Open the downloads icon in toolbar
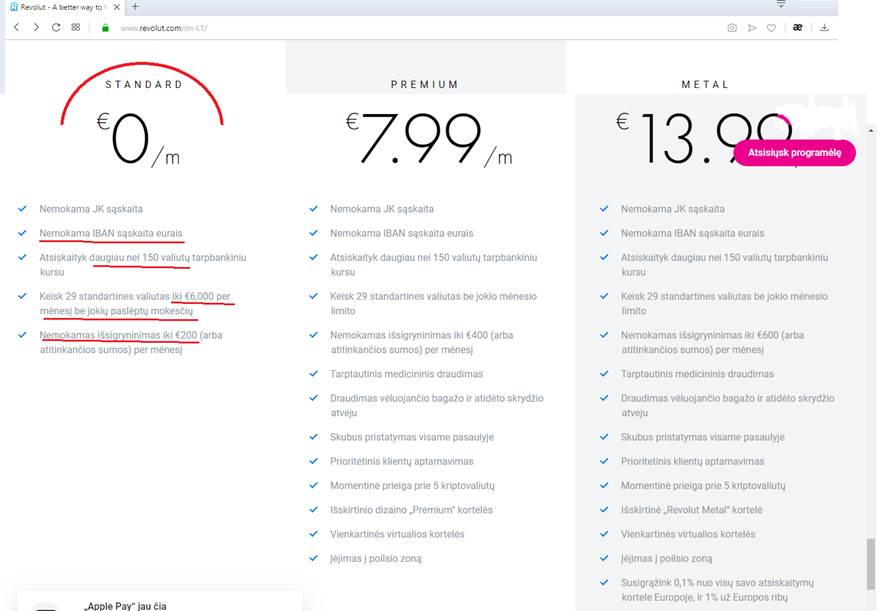 click(825, 27)
